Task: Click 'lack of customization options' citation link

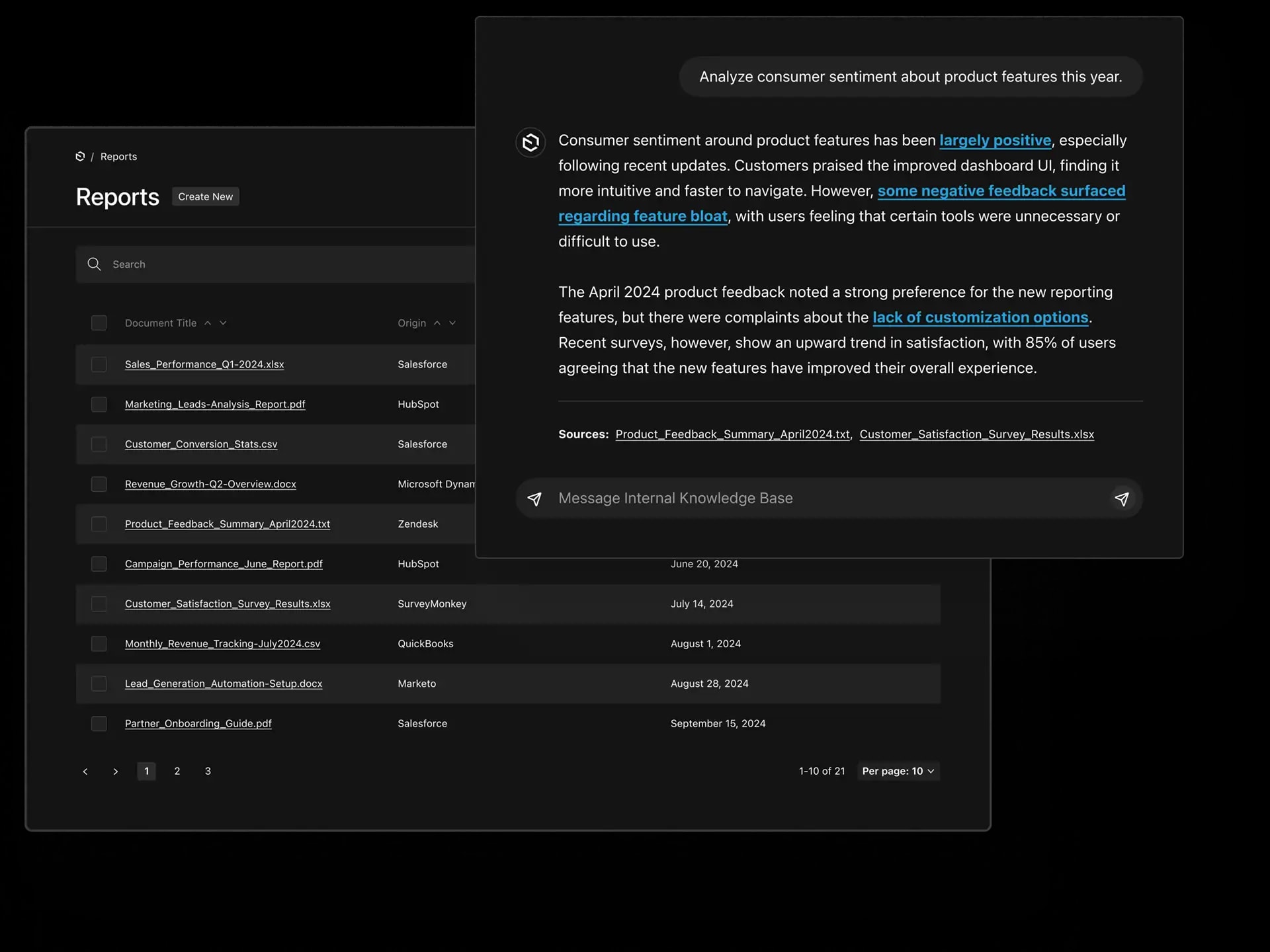Action: (x=980, y=318)
